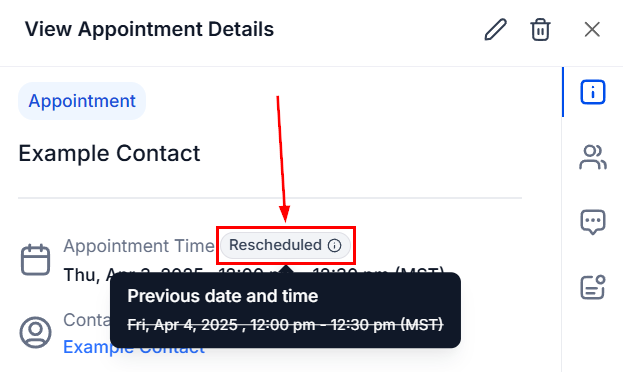
Task: Click the Appointment Time label
Action: [x=139, y=246]
